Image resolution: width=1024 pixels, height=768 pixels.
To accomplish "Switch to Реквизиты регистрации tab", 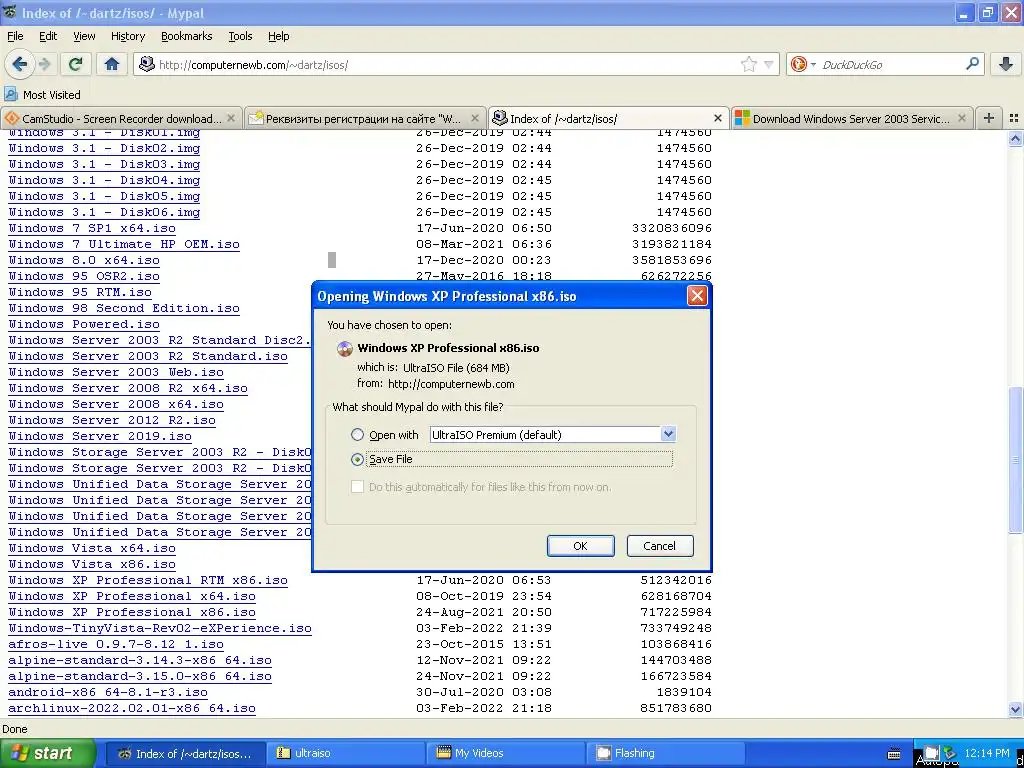I will tap(364, 118).
